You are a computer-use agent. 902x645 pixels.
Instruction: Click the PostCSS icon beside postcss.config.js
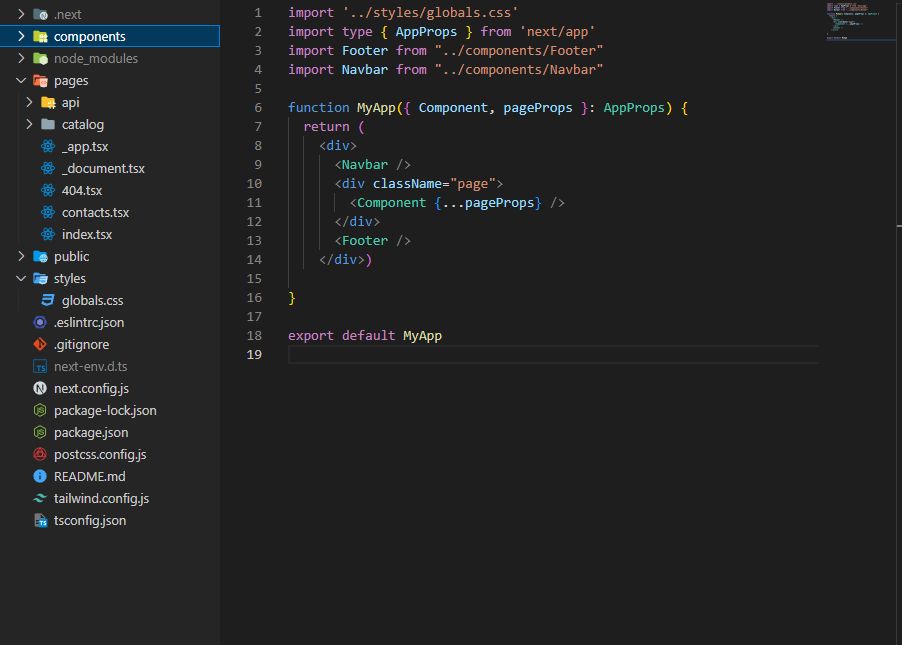[40, 454]
